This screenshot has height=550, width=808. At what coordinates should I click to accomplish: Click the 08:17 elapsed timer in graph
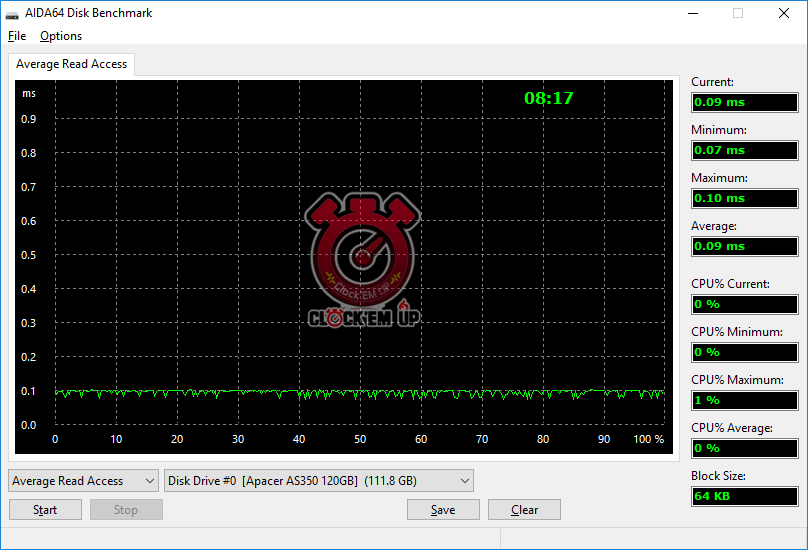point(549,98)
